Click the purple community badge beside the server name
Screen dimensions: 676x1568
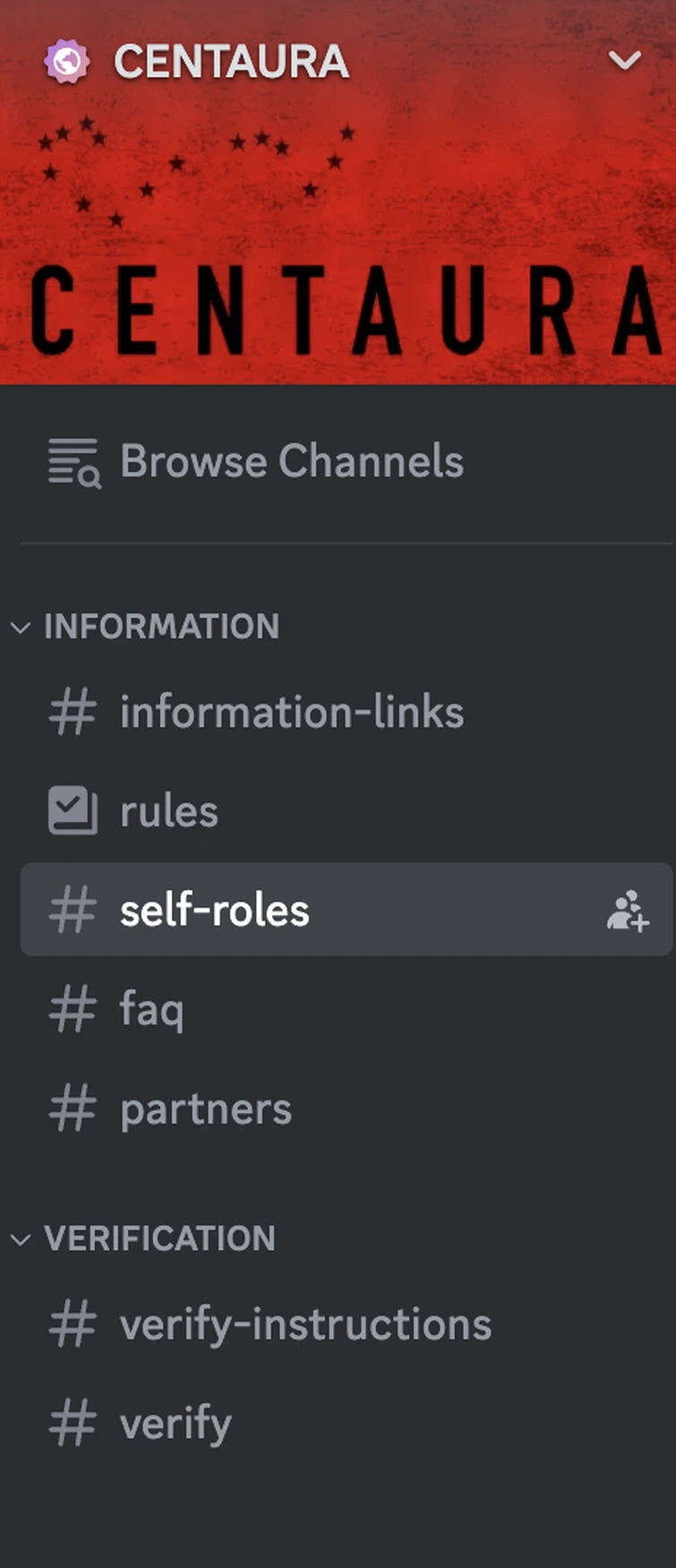(x=67, y=62)
